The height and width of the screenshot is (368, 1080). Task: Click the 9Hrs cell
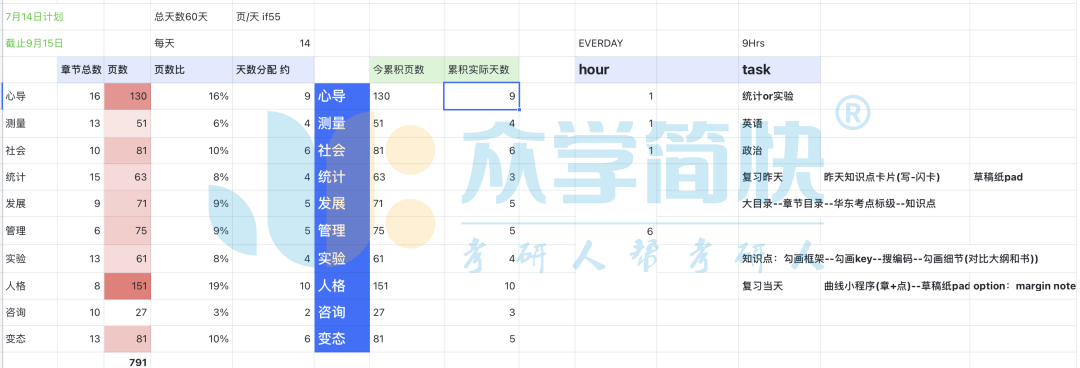[x=779, y=43]
